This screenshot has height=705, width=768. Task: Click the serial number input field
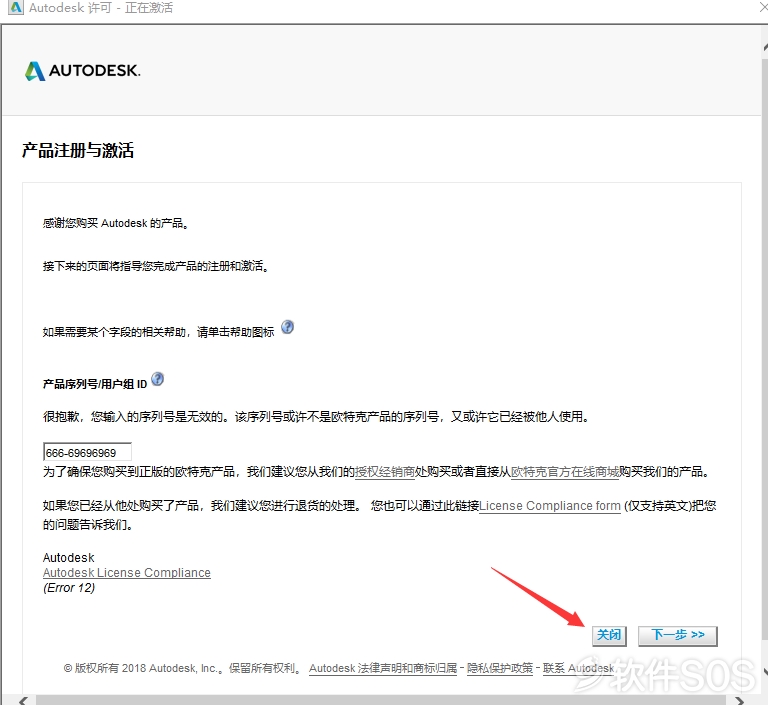[x=87, y=452]
